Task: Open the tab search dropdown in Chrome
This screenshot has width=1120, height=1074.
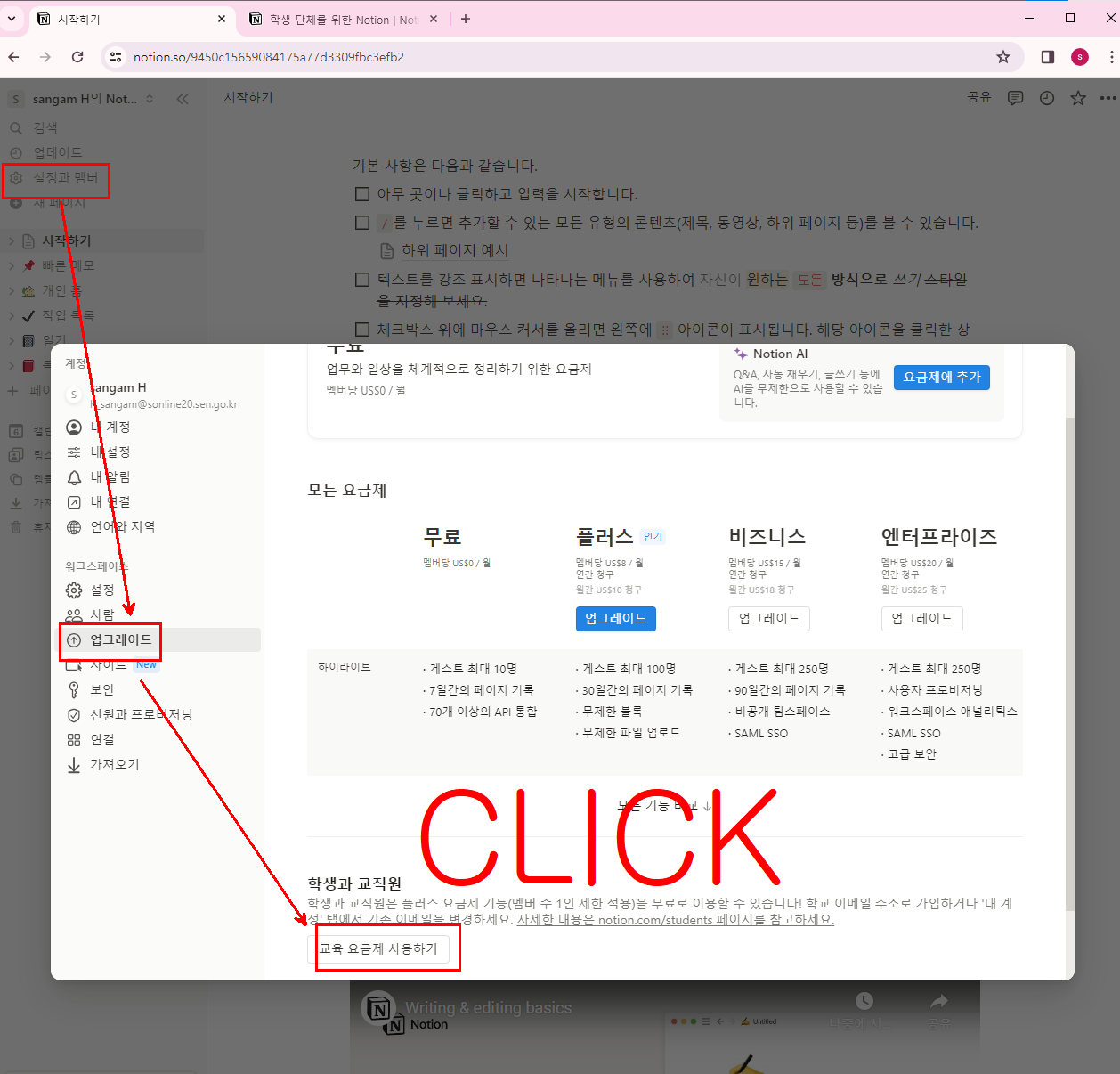Action: click(x=12, y=19)
